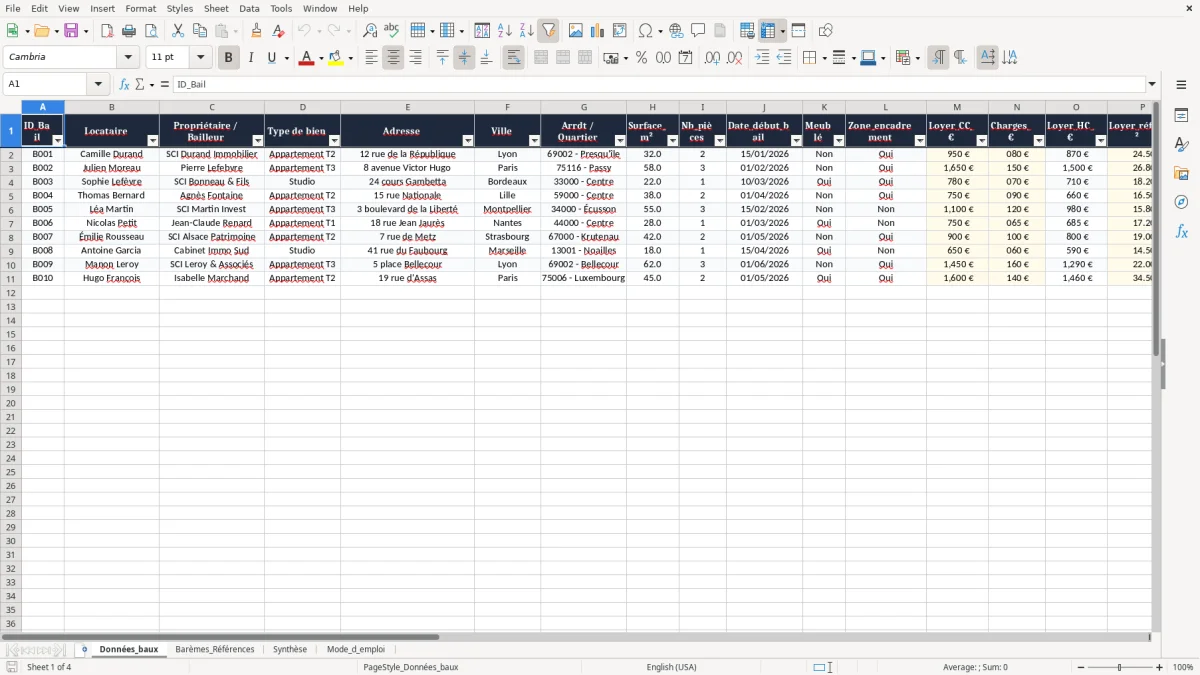Viewport: 1200px width, 675px height.
Task: Click Sort Ascending icon
Action: 505,31
